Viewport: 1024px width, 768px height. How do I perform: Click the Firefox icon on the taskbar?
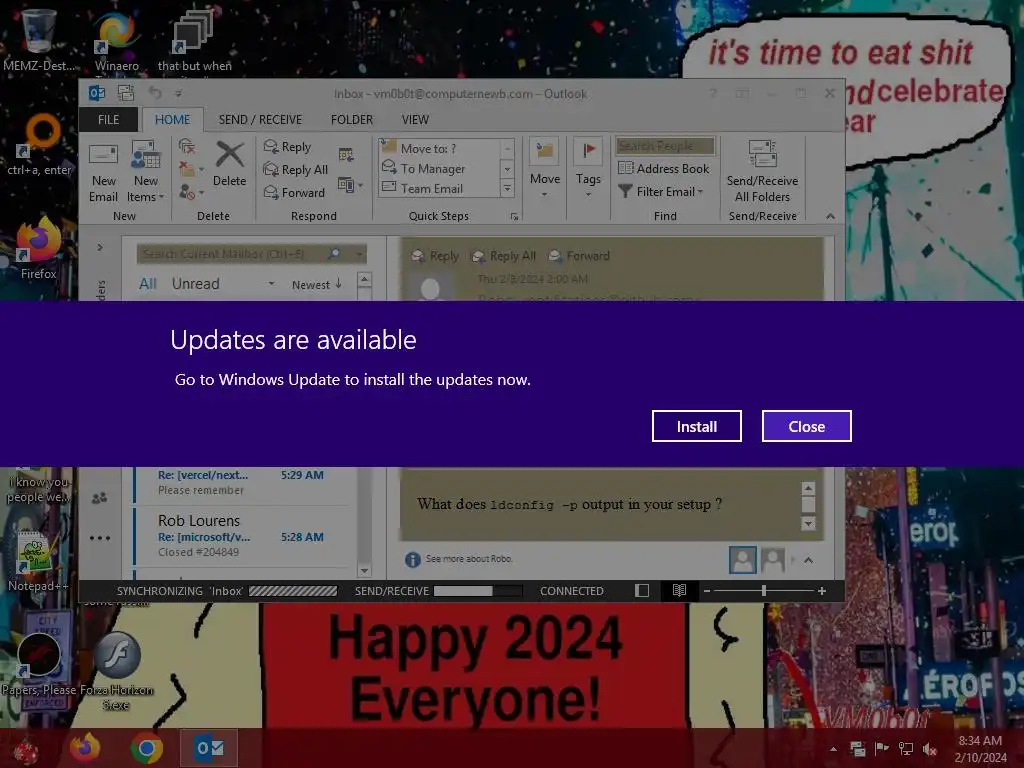(x=86, y=748)
